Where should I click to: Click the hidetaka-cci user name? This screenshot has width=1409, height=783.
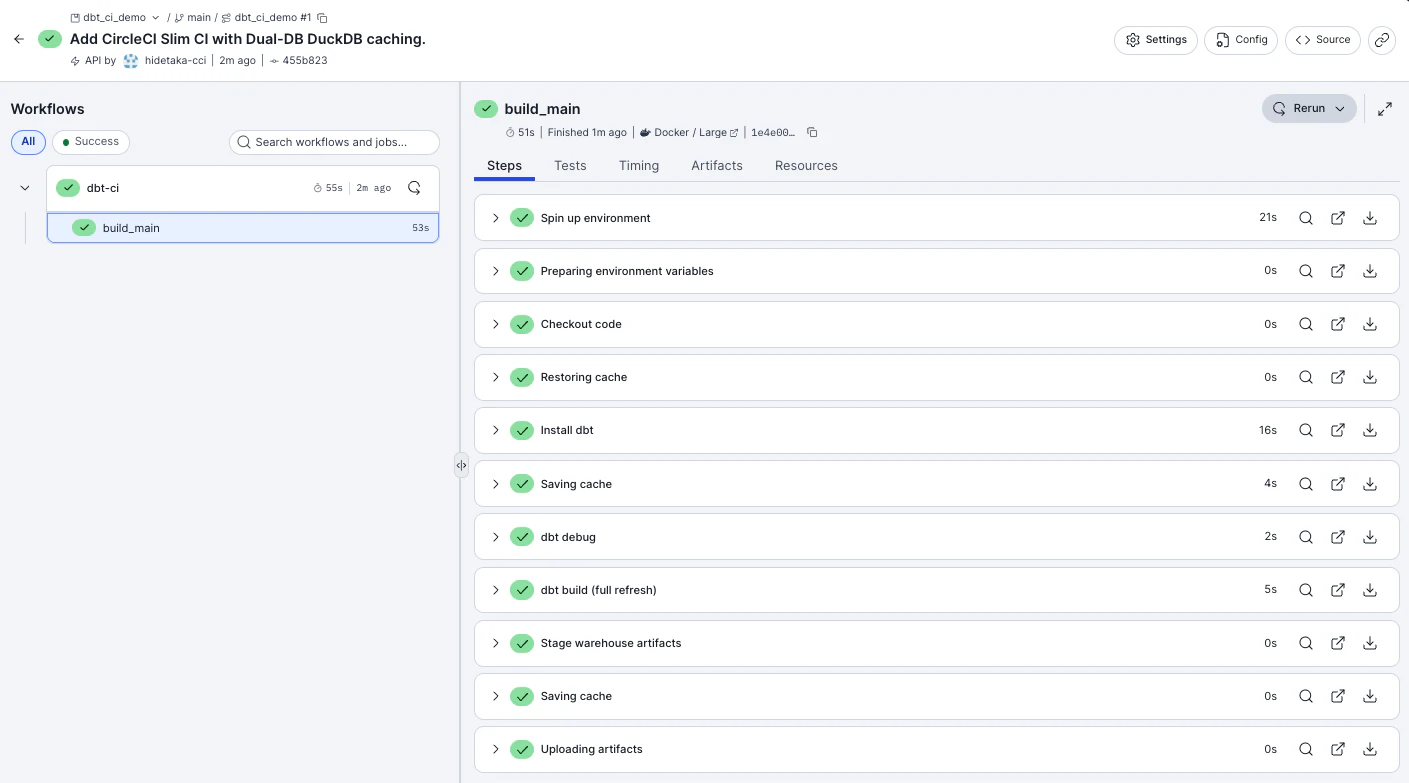click(x=175, y=61)
